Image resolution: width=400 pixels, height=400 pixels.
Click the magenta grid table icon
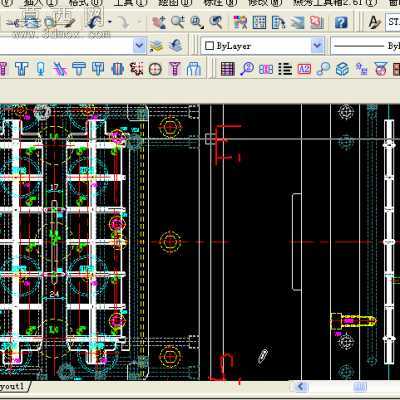point(228,69)
